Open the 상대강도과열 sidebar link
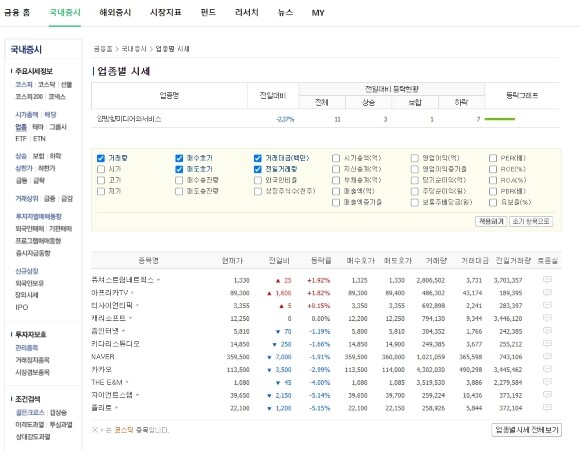The image size is (580, 450). click(x=33, y=437)
